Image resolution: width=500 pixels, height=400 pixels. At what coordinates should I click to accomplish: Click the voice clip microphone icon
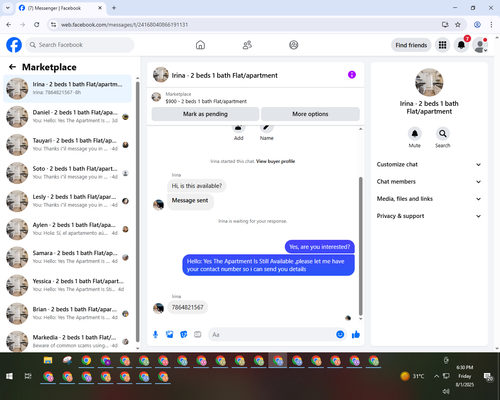(x=155, y=334)
